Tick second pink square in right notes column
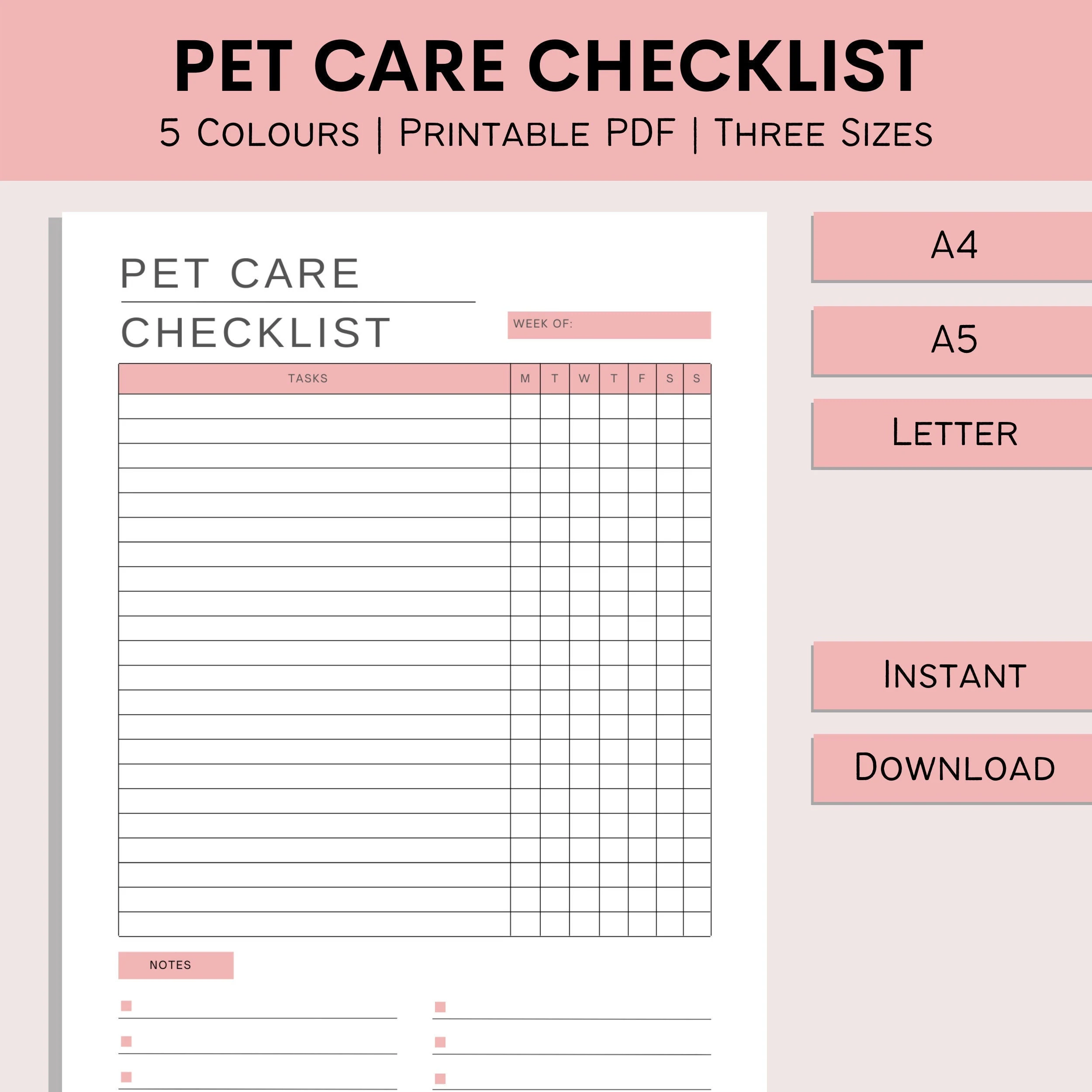 coord(440,1042)
